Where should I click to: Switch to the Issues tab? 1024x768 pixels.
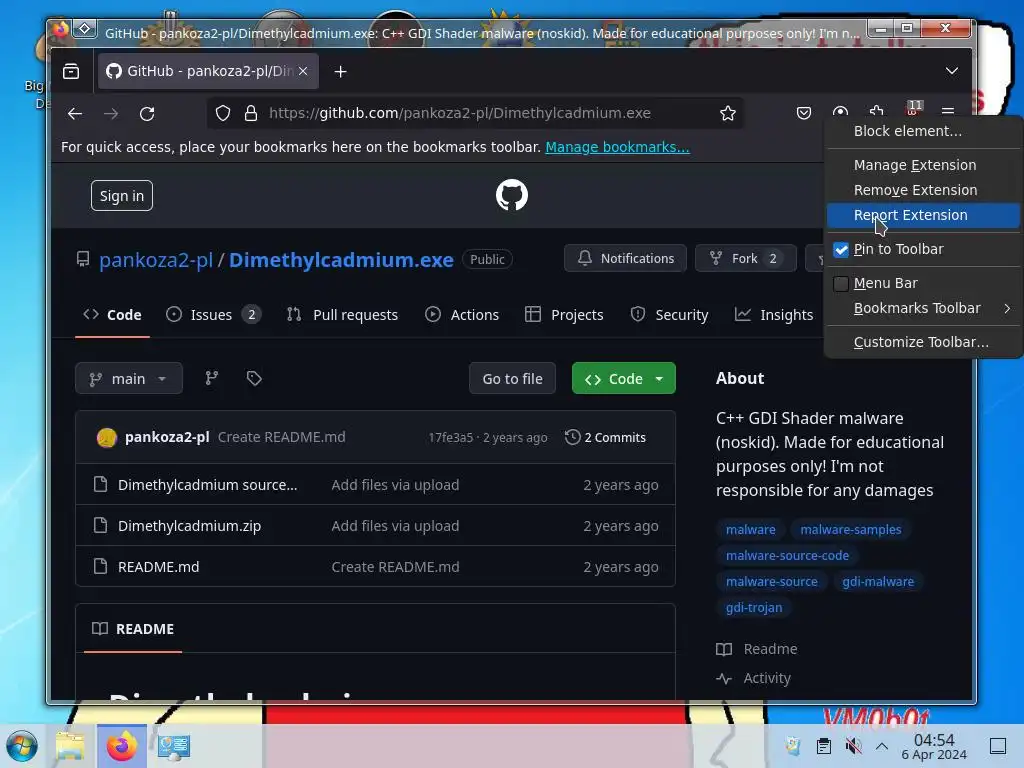click(214, 315)
